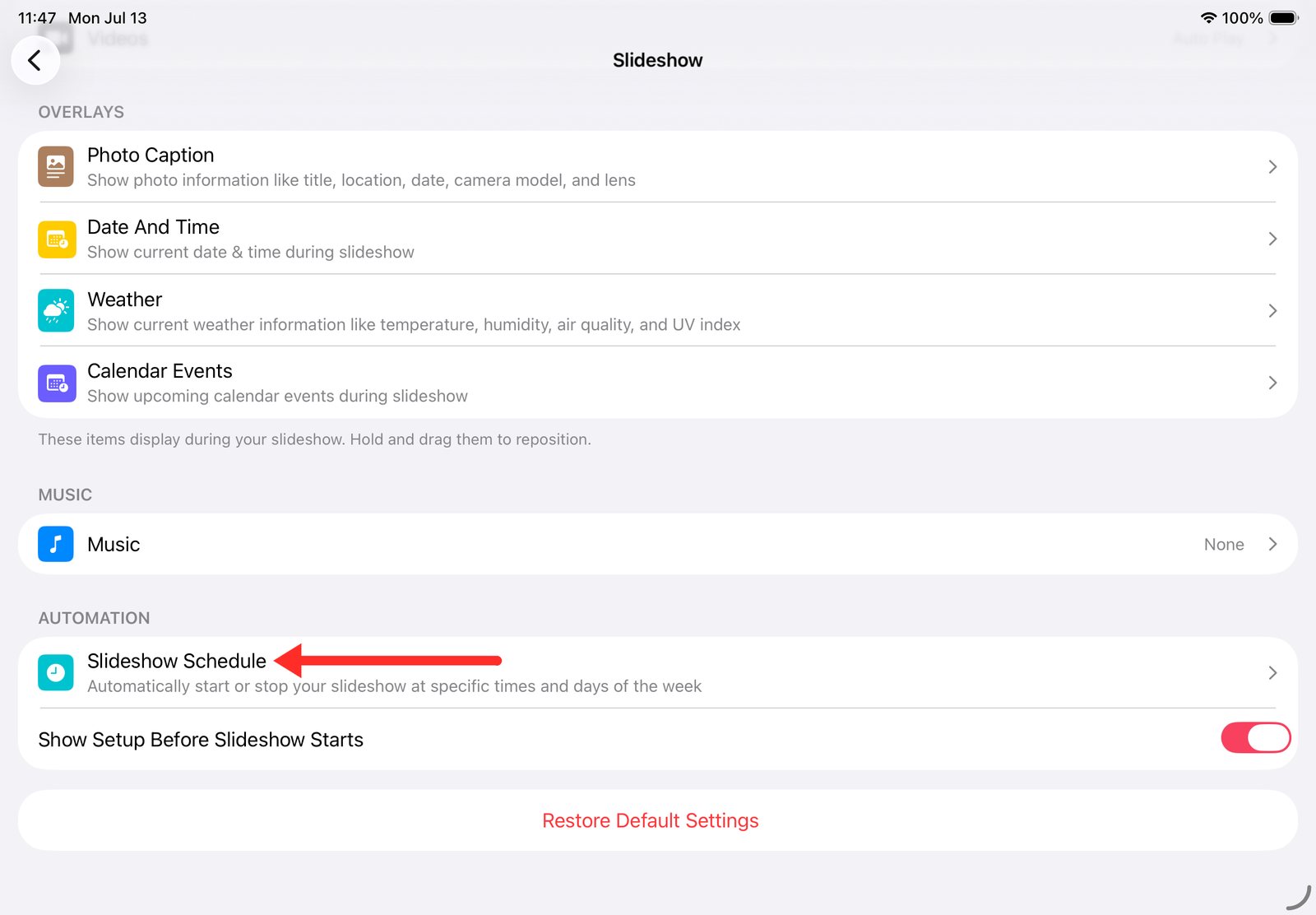Select the Date And Time label
This screenshot has width=1316, height=915.
[x=153, y=227]
